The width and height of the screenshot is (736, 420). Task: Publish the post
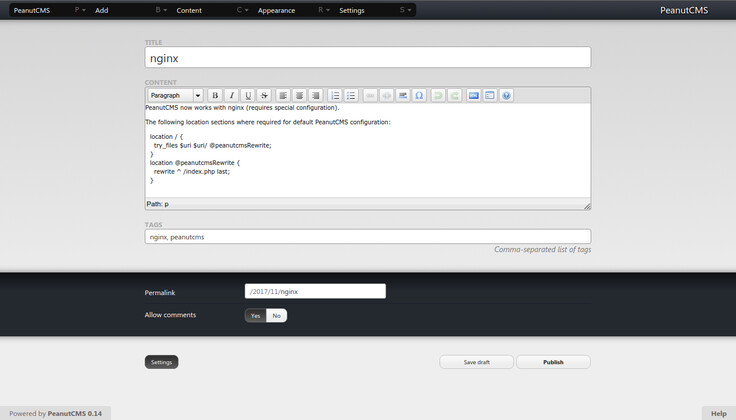pyautogui.click(x=553, y=362)
